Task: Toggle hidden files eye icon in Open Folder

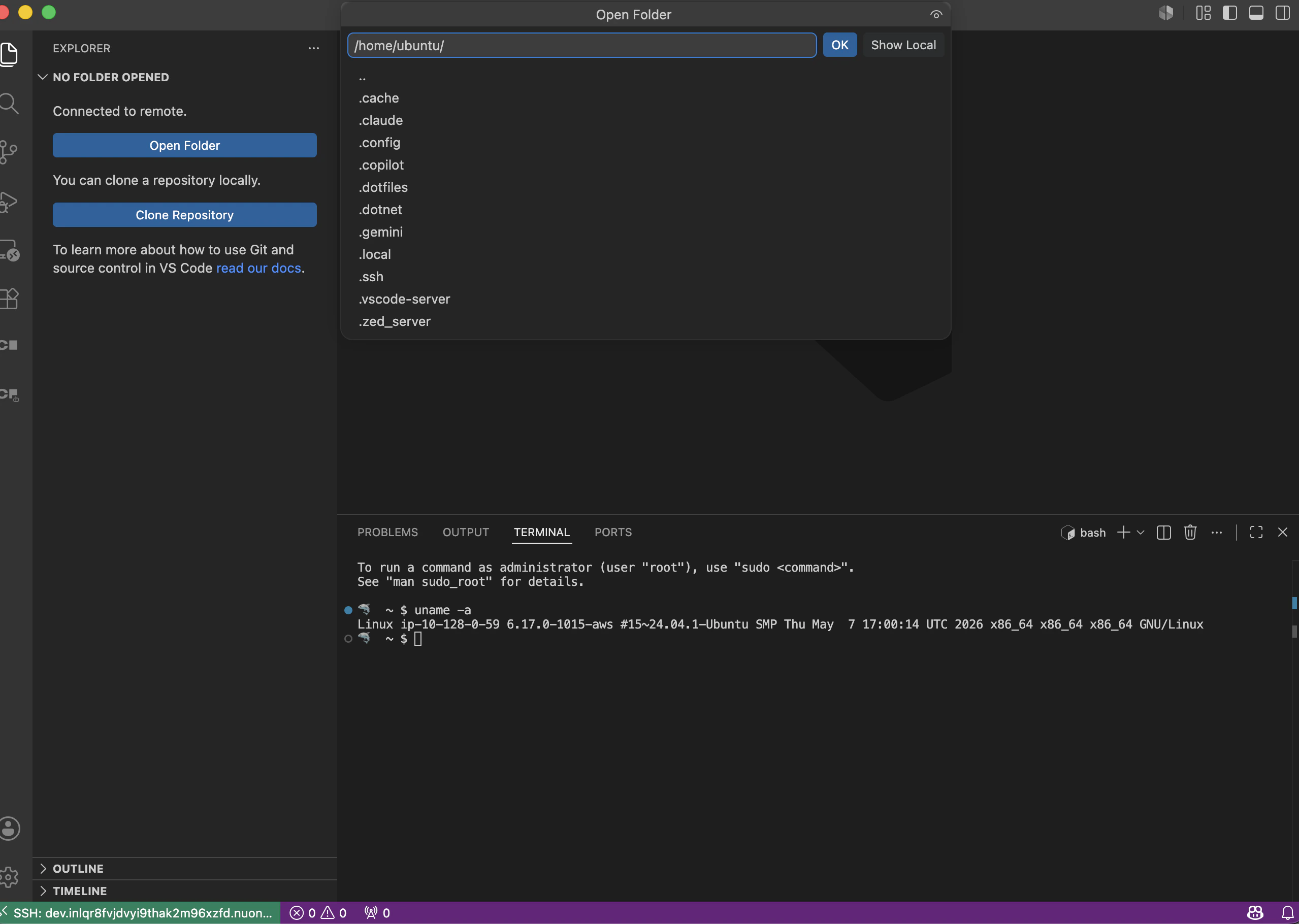Action: (936, 15)
